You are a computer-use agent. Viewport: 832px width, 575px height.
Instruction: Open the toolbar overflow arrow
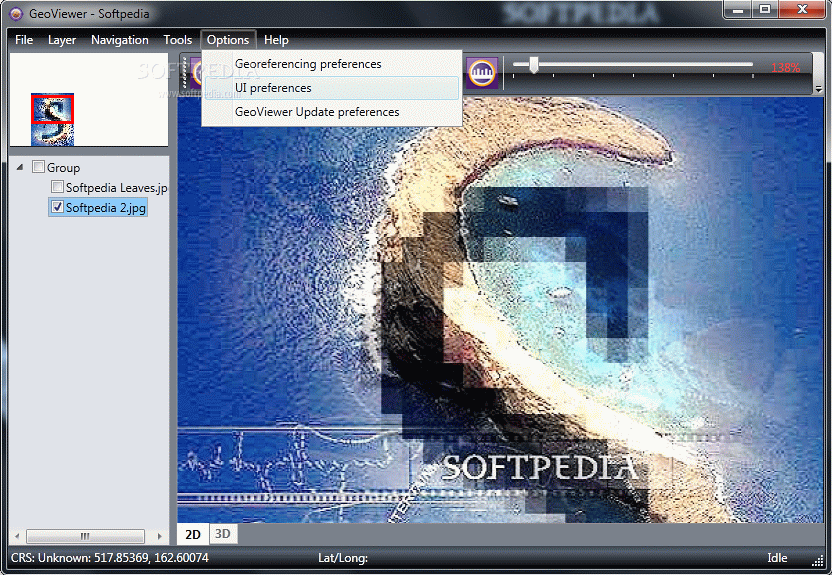click(819, 89)
